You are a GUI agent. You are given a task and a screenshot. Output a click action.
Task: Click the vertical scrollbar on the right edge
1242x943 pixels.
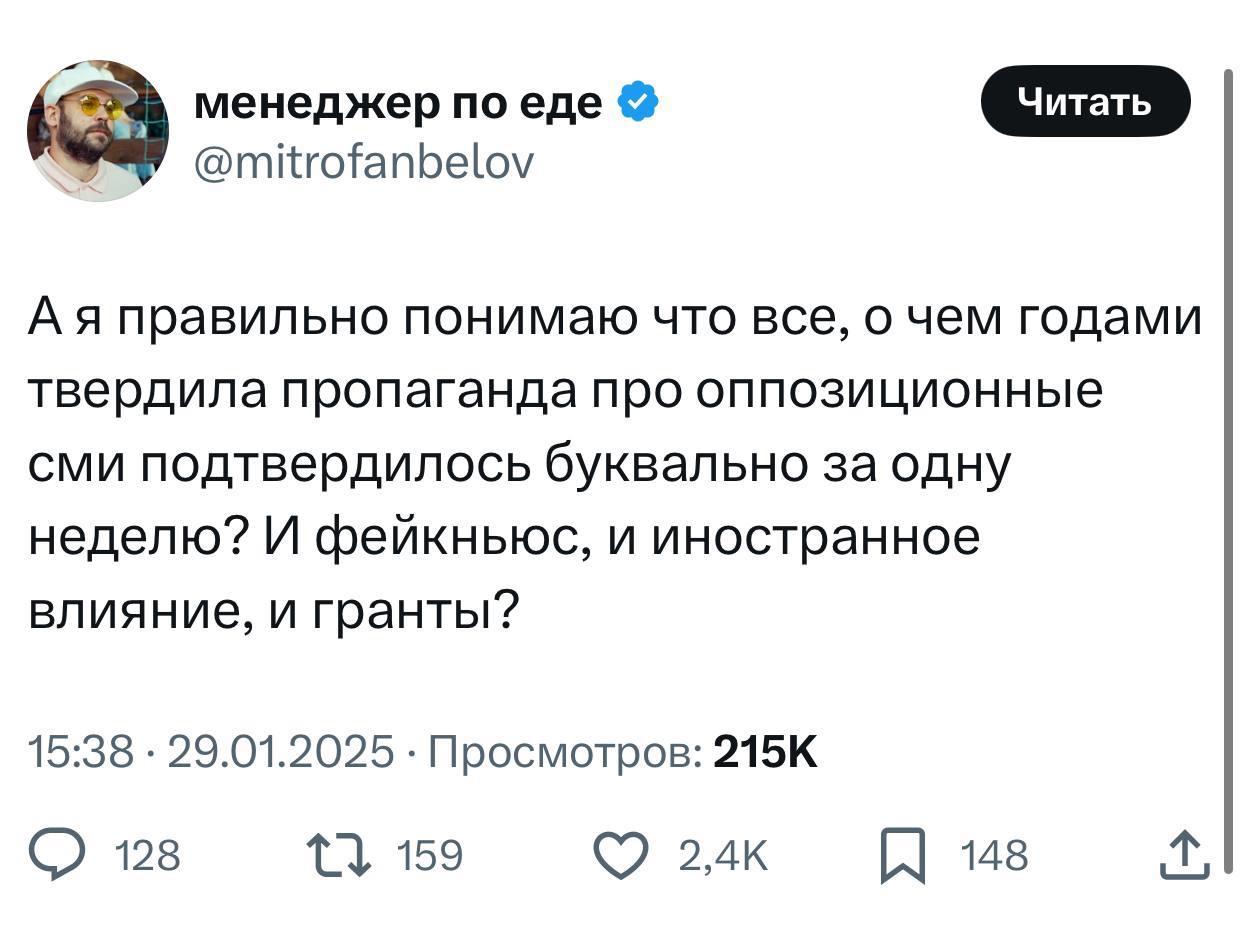(x=1228, y=470)
